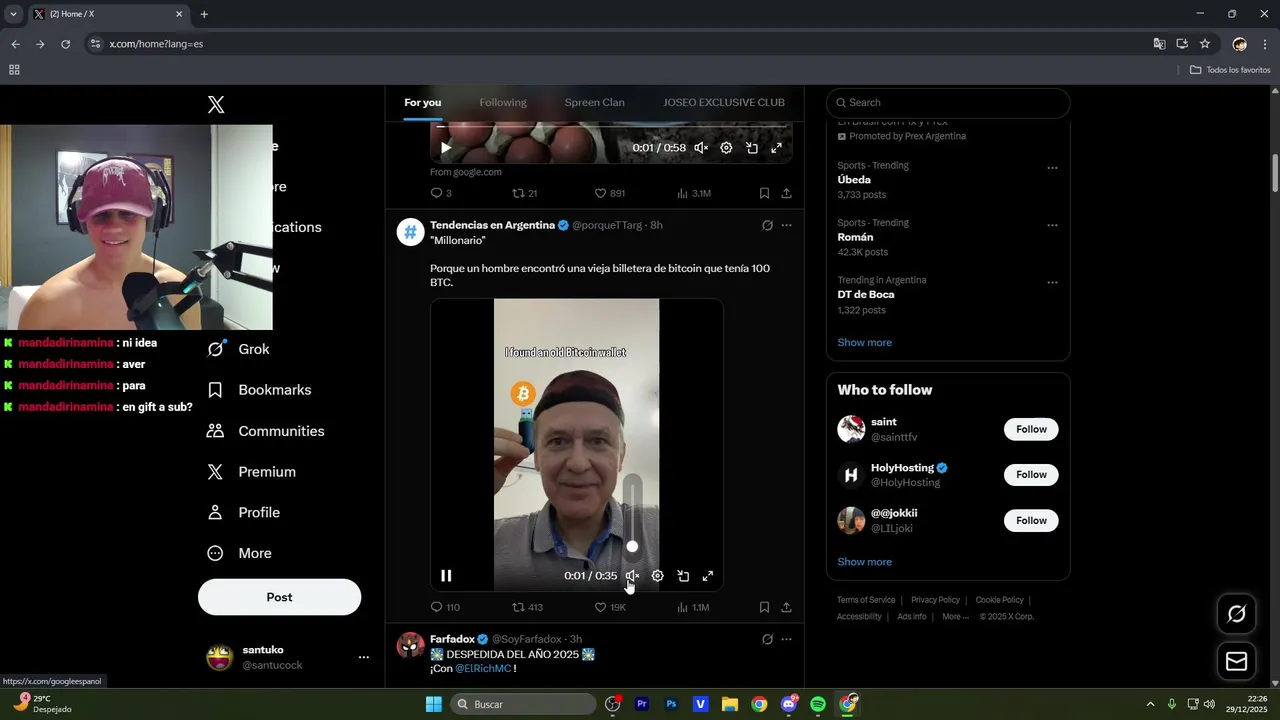Follow the HolyHosting account
Viewport: 1280px width, 720px height.
tap(1031, 475)
